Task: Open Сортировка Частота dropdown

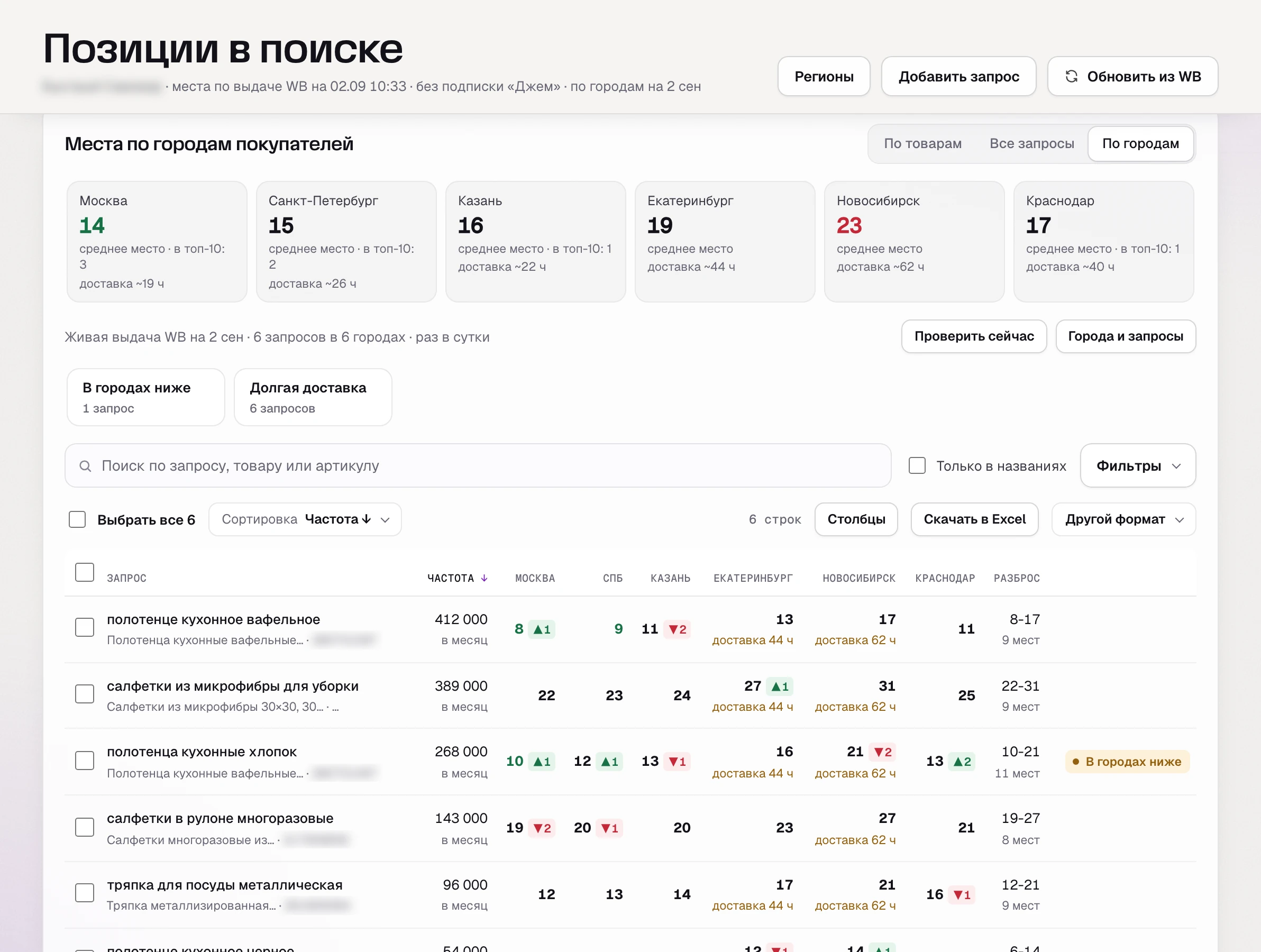Action: [305, 519]
